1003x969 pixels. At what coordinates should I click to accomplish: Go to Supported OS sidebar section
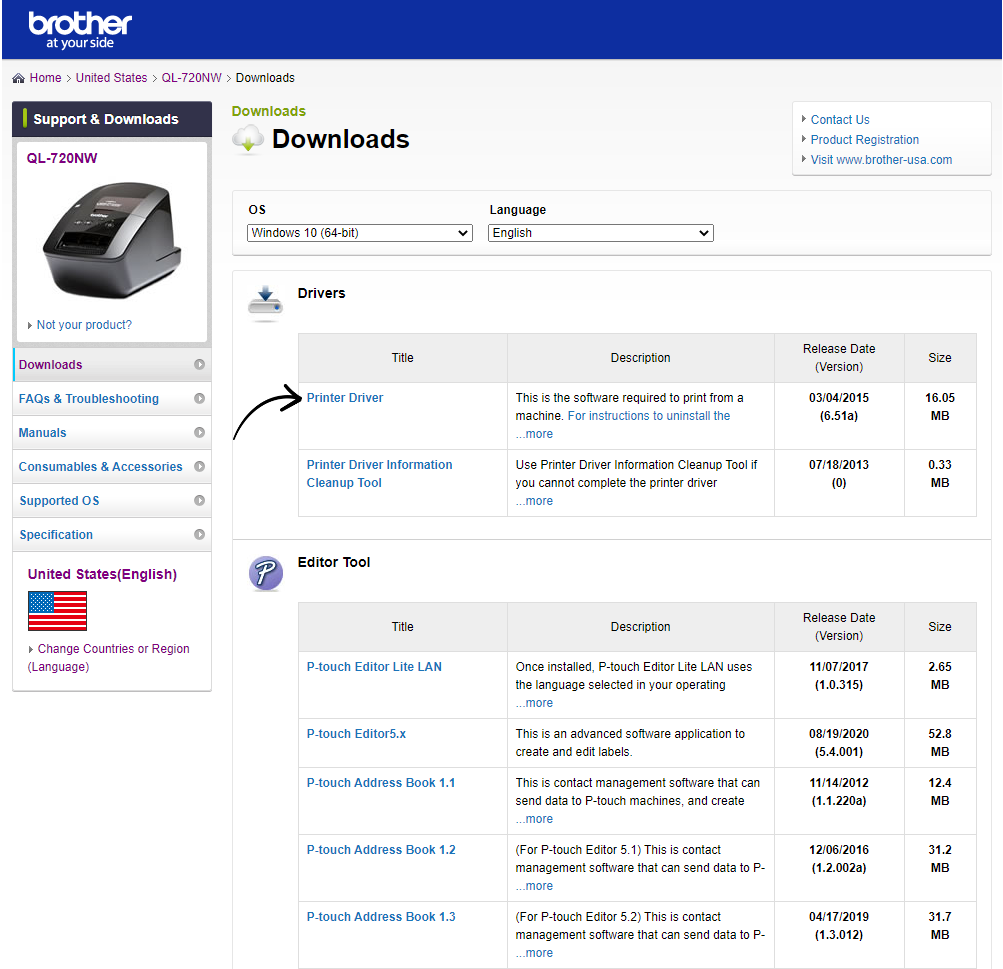point(59,501)
